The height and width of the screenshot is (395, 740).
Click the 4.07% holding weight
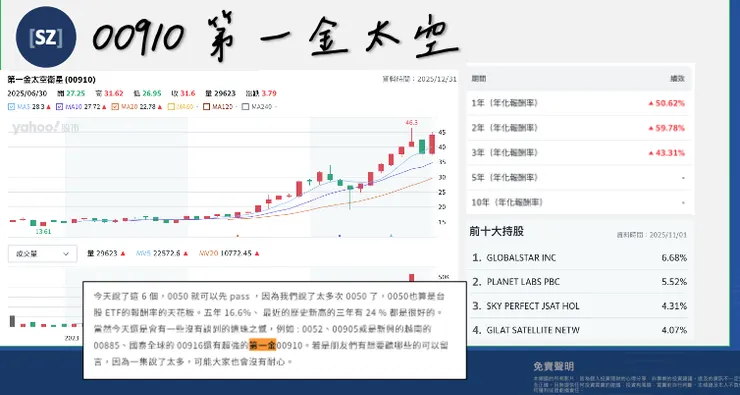(x=674, y=330)
